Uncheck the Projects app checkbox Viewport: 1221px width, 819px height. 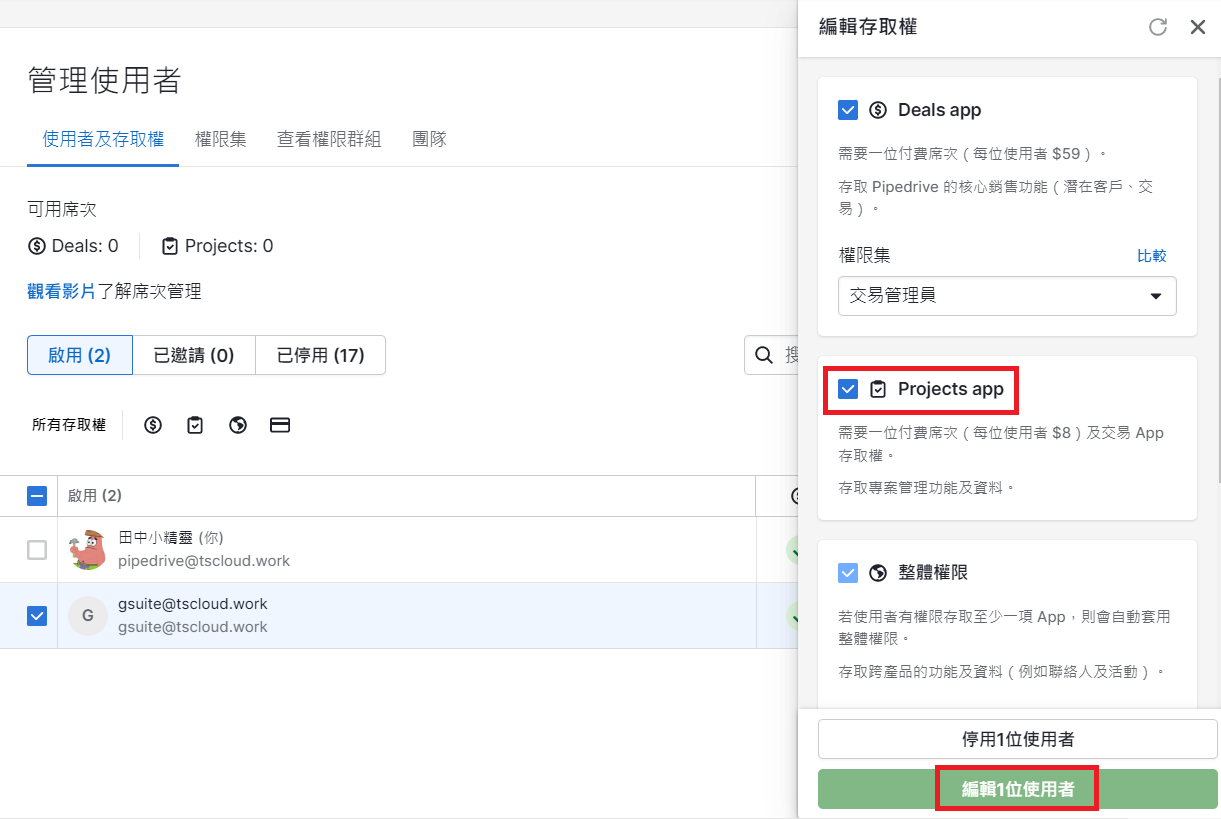pyautogui.click(x=848, y=389)
